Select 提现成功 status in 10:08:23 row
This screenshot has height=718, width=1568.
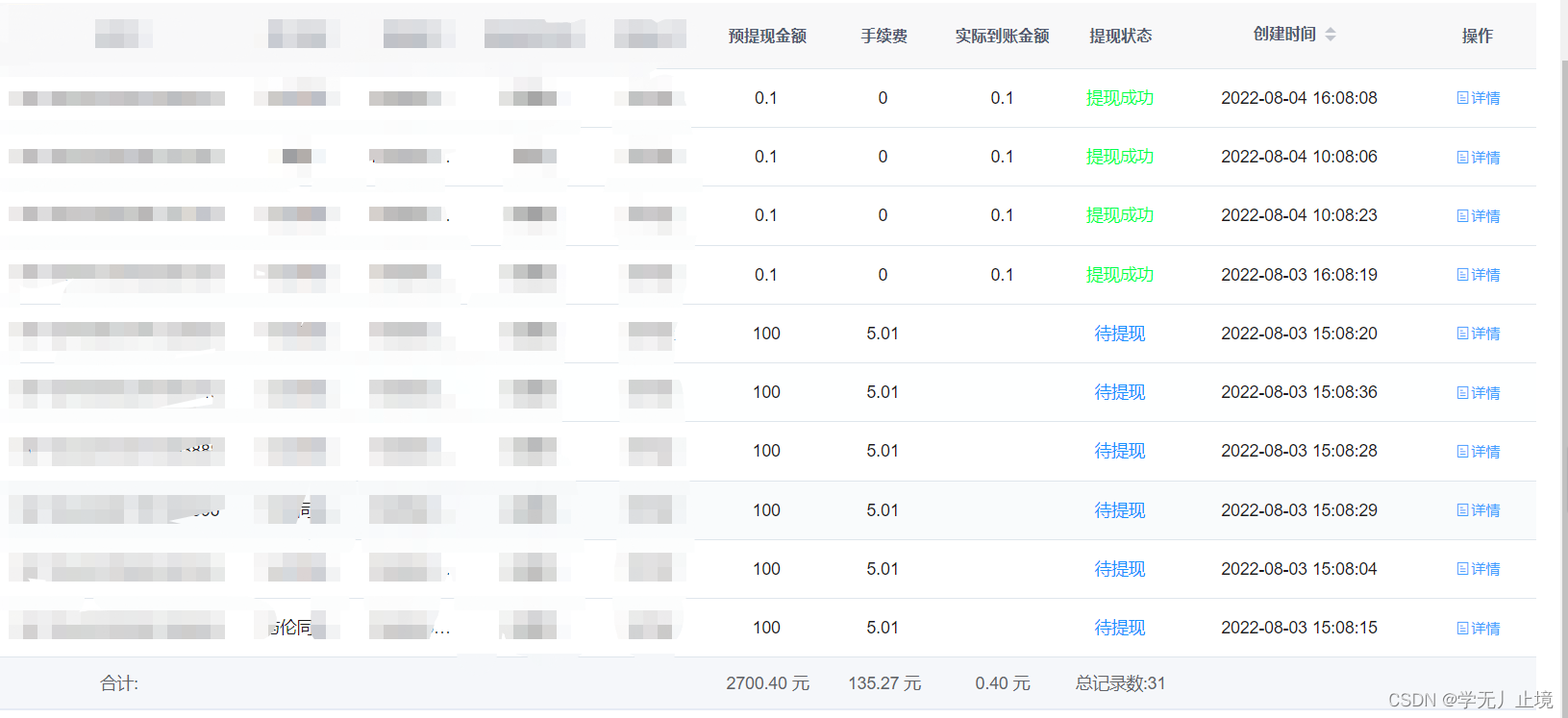tap(1120, 215)
